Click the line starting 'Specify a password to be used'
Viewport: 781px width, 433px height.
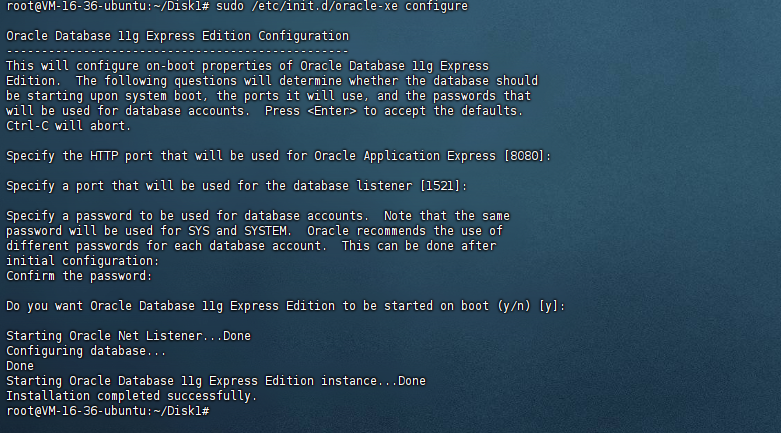(x=258, y=216)
